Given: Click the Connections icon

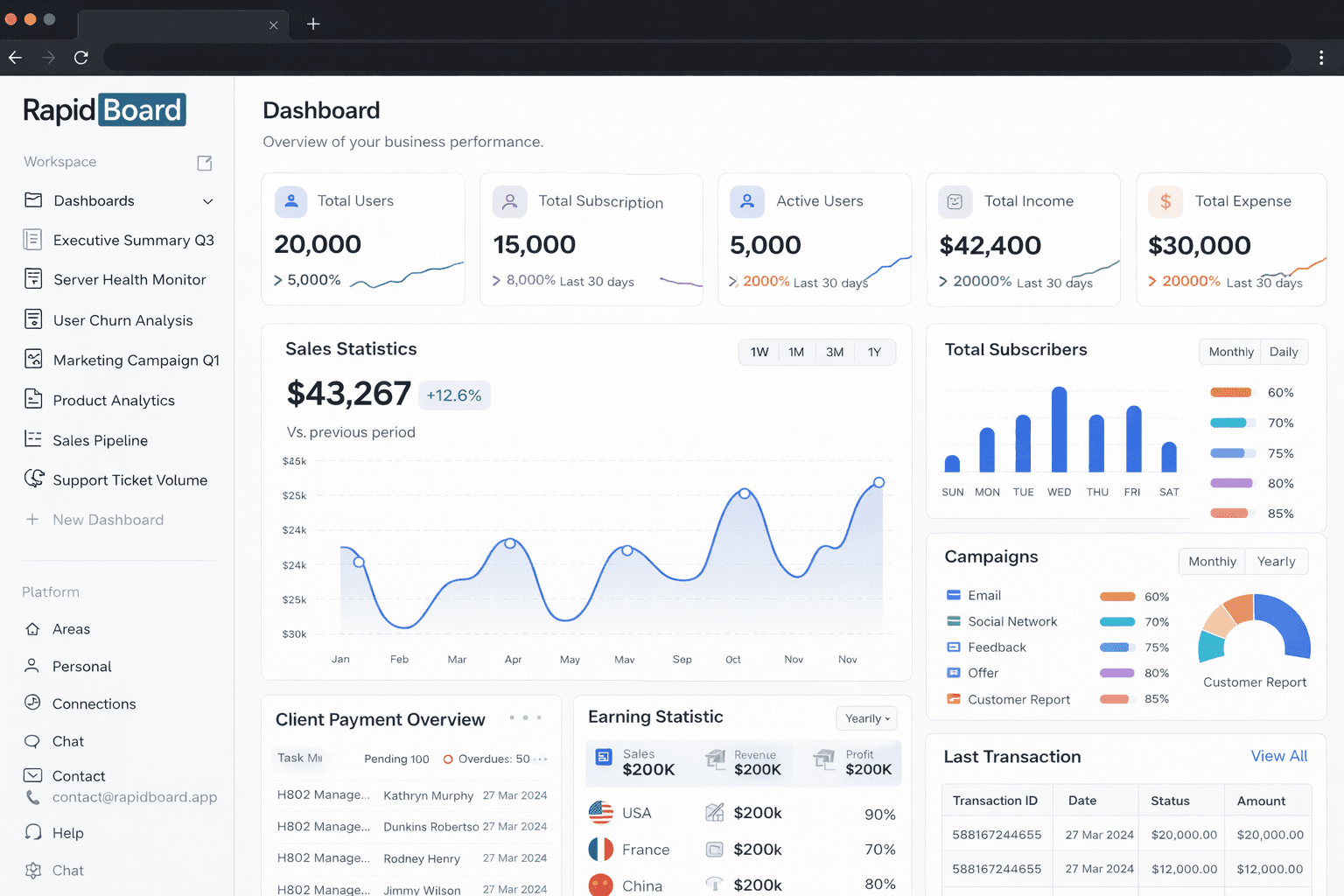Looking at the screenshot, I should coord(32,703).
